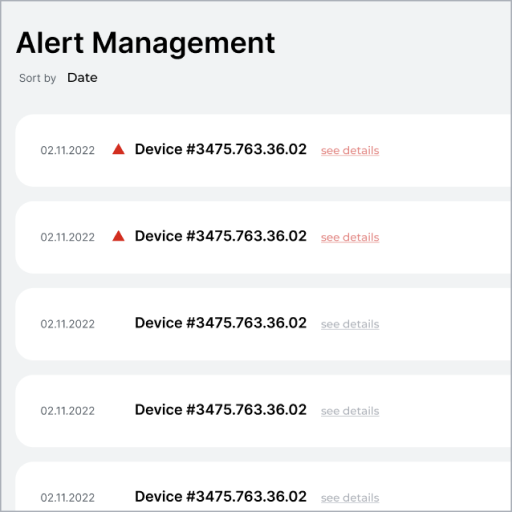The width and height of the screenshot is (512, 512).
Task: Click the 02.11.2022 date of fourth alert
Action: click(x=68, y=411)
